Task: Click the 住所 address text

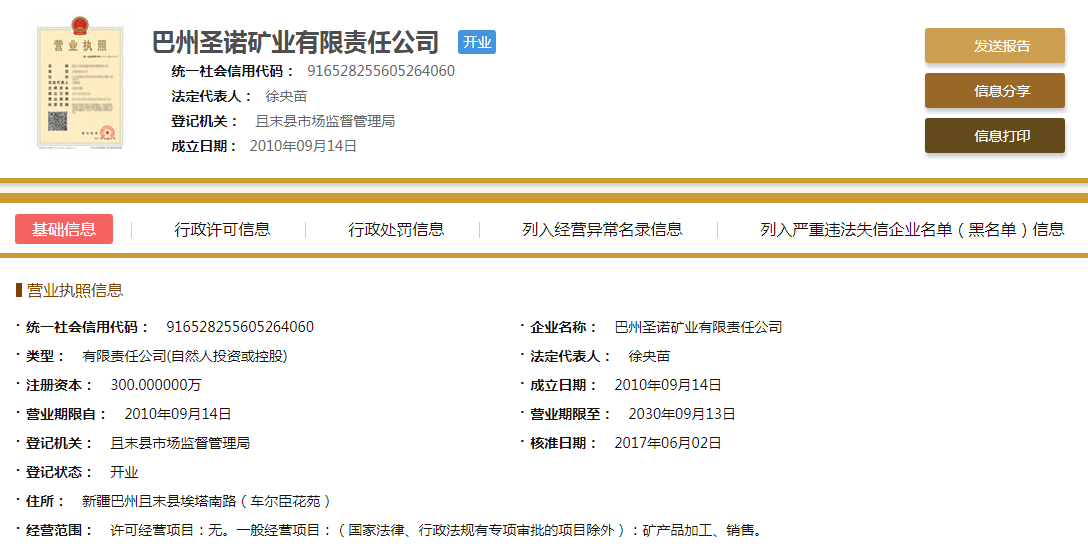Action: tap(206, 501)
